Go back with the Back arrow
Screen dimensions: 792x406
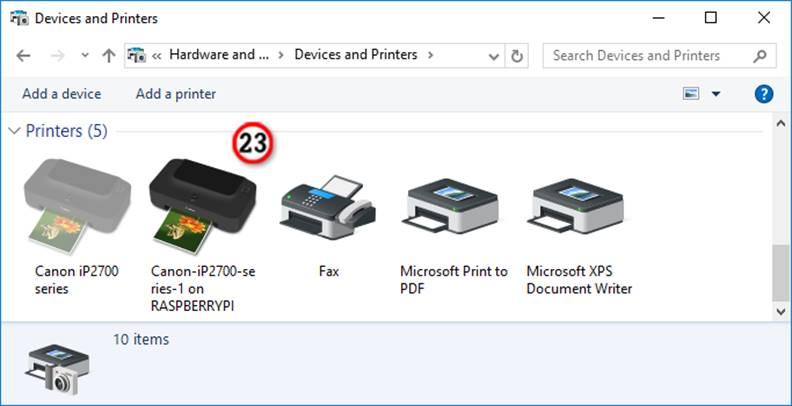pyautogui.click(x=23, y=56)
